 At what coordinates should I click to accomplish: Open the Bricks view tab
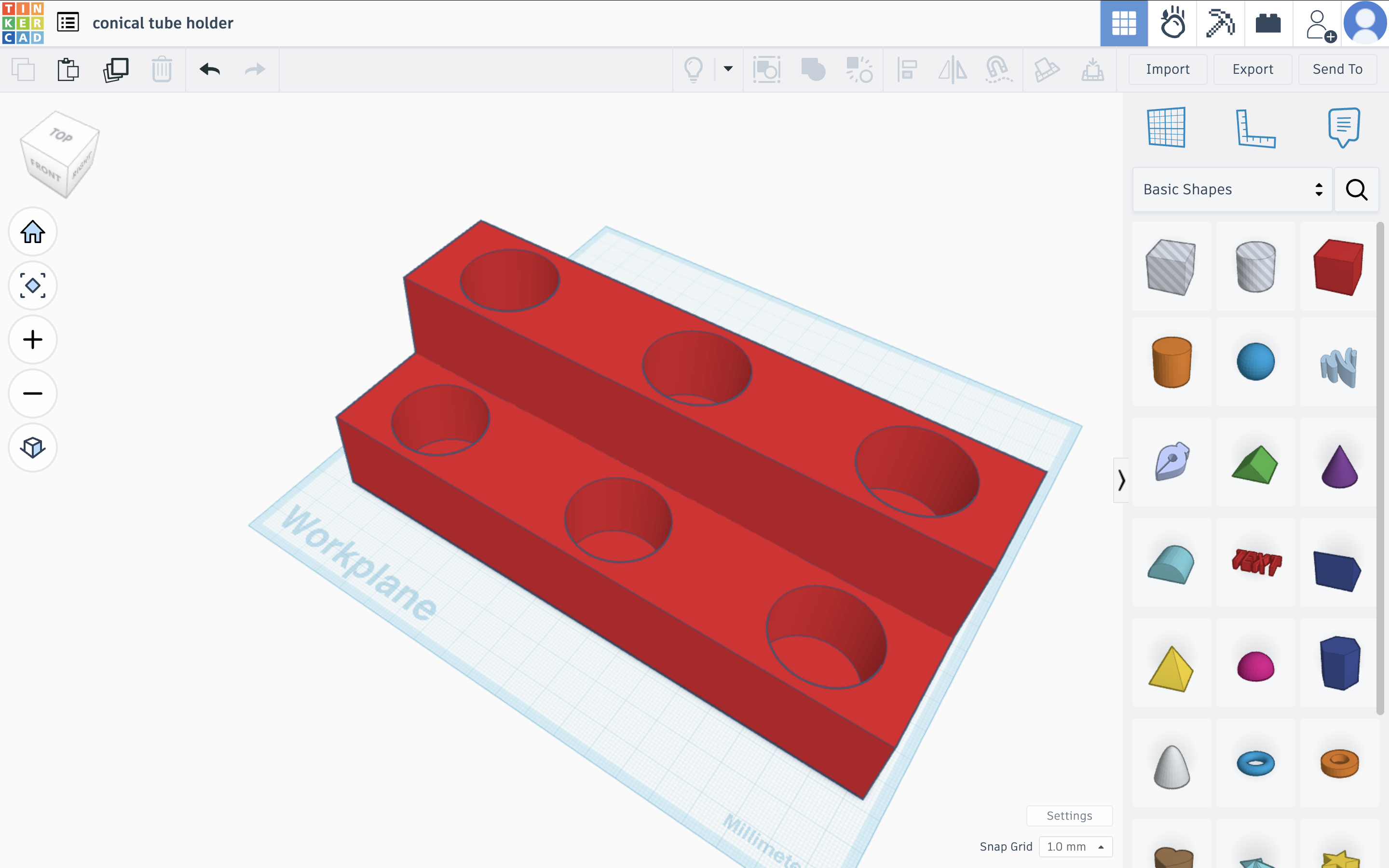pyautogui.click(x=1267, y=23)
